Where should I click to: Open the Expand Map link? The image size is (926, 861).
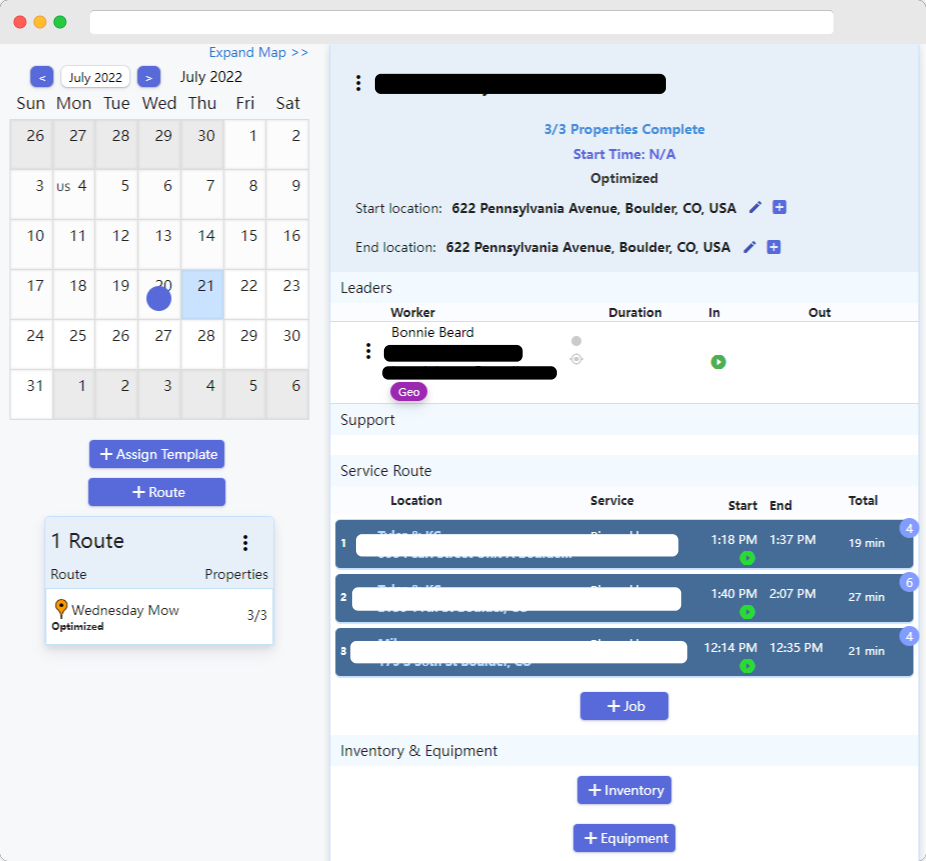pos(259,52)
